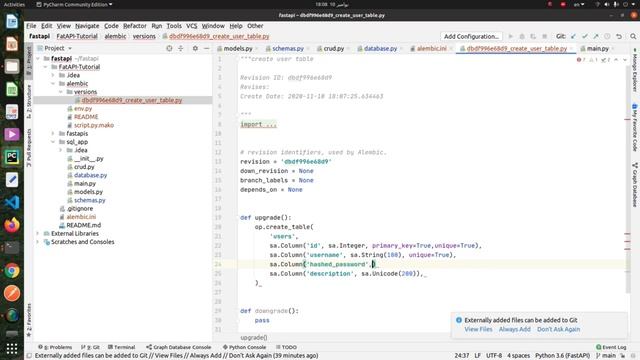Expand Scratches and Consoles node
640x360 pixels.
click(x=38, y=242)
